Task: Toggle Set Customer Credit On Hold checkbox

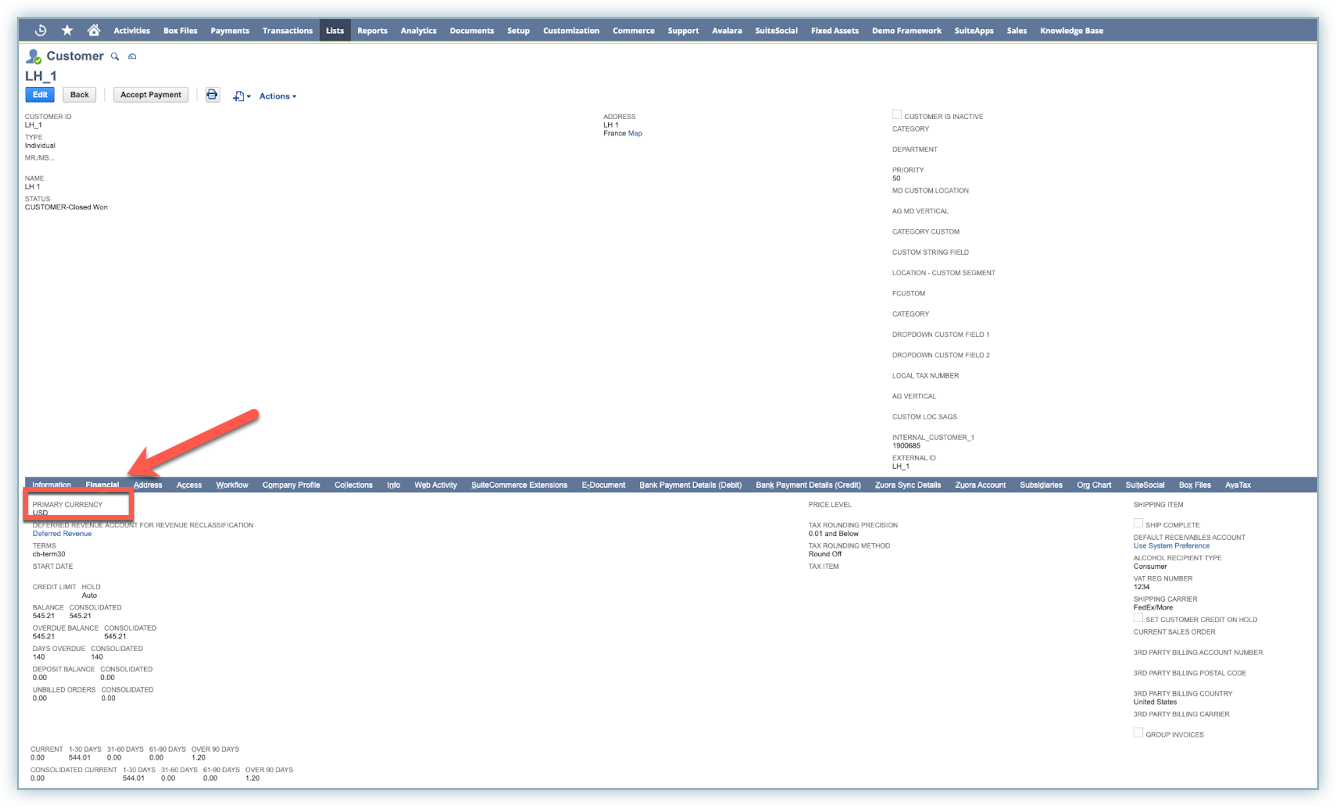Action: coord(1138,618)
